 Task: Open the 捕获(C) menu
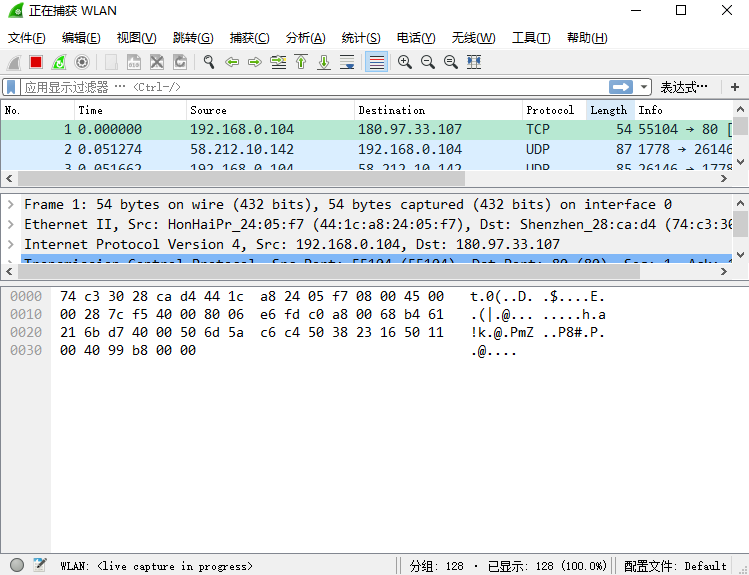(x=249, y=38)
